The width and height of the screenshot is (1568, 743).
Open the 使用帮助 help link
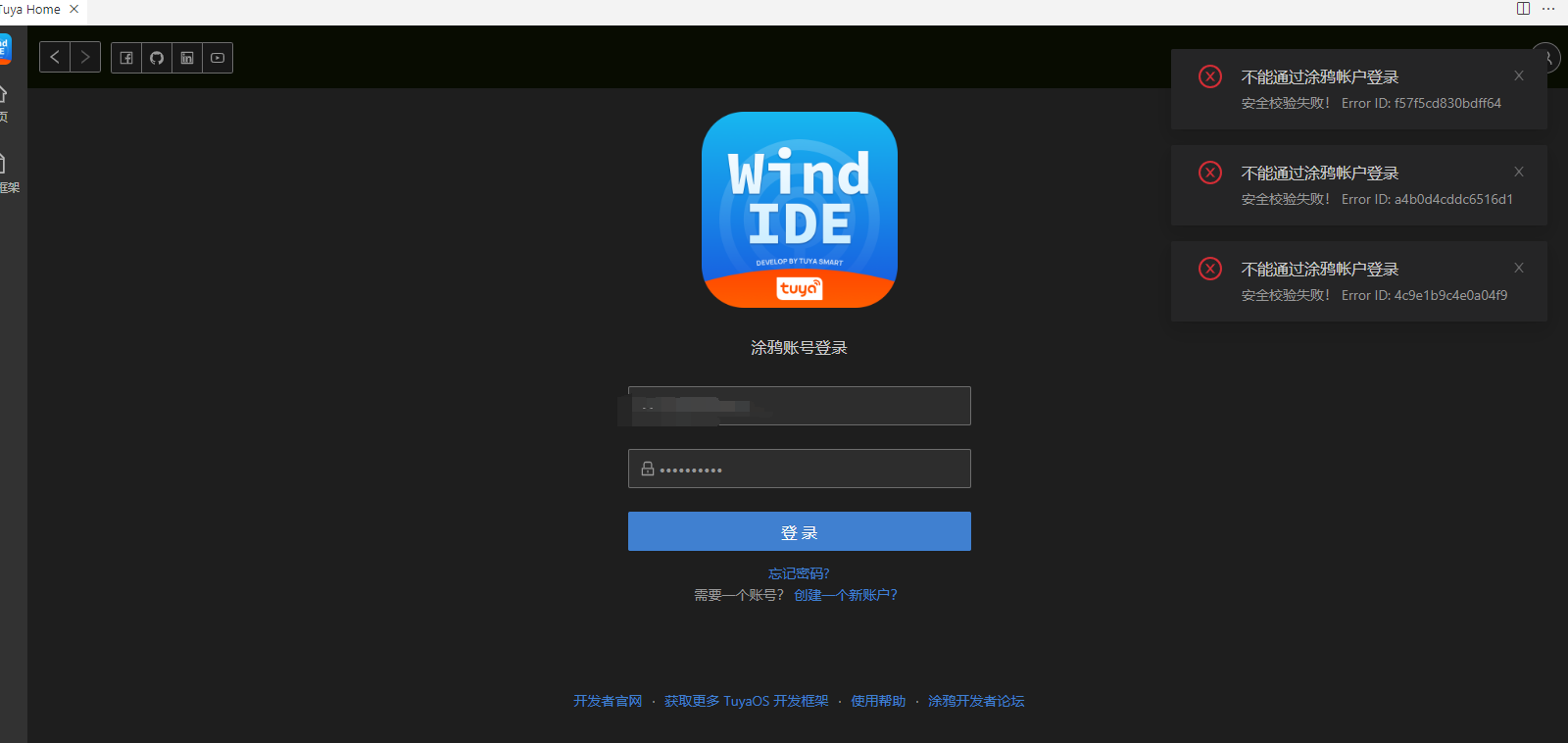(878, 701)
